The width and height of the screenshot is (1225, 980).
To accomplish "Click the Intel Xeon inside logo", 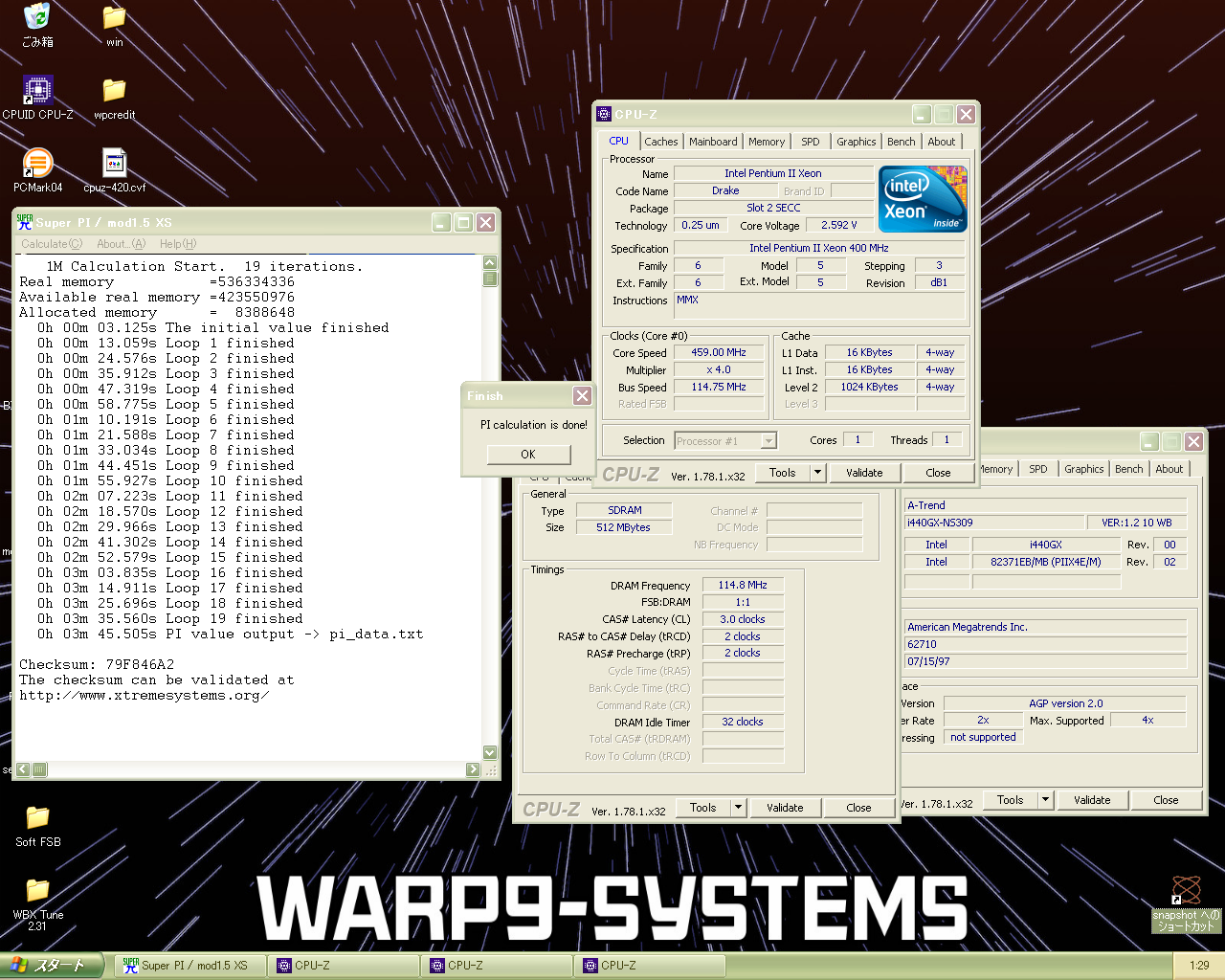I will pyautogui.click(x=923, y=198).
